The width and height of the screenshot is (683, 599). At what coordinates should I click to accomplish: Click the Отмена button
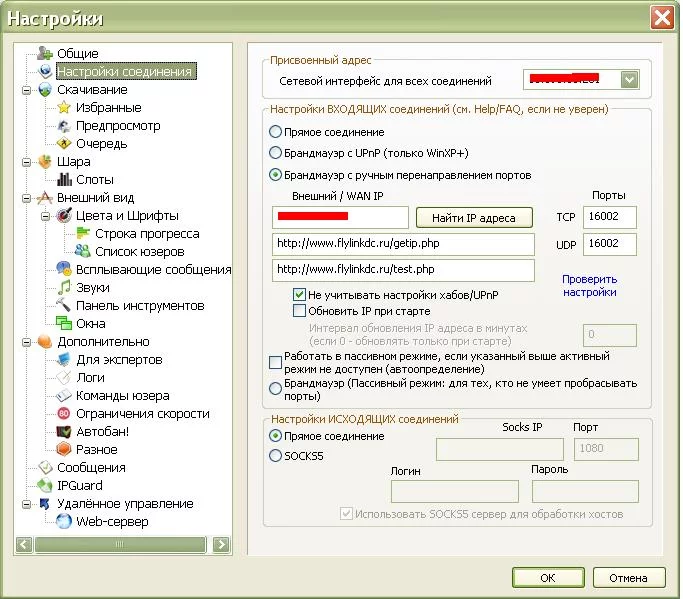[x=629, y=578]
